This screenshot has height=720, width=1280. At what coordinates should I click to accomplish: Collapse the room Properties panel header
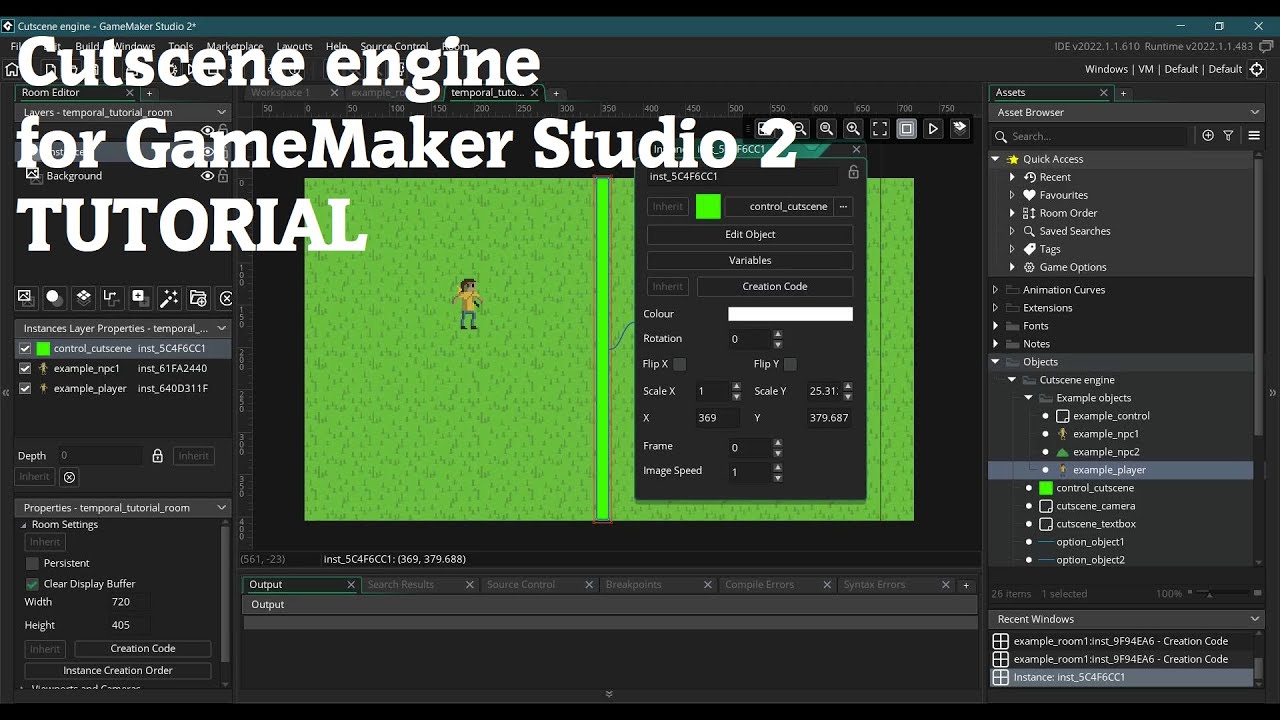tap(222, 508)
